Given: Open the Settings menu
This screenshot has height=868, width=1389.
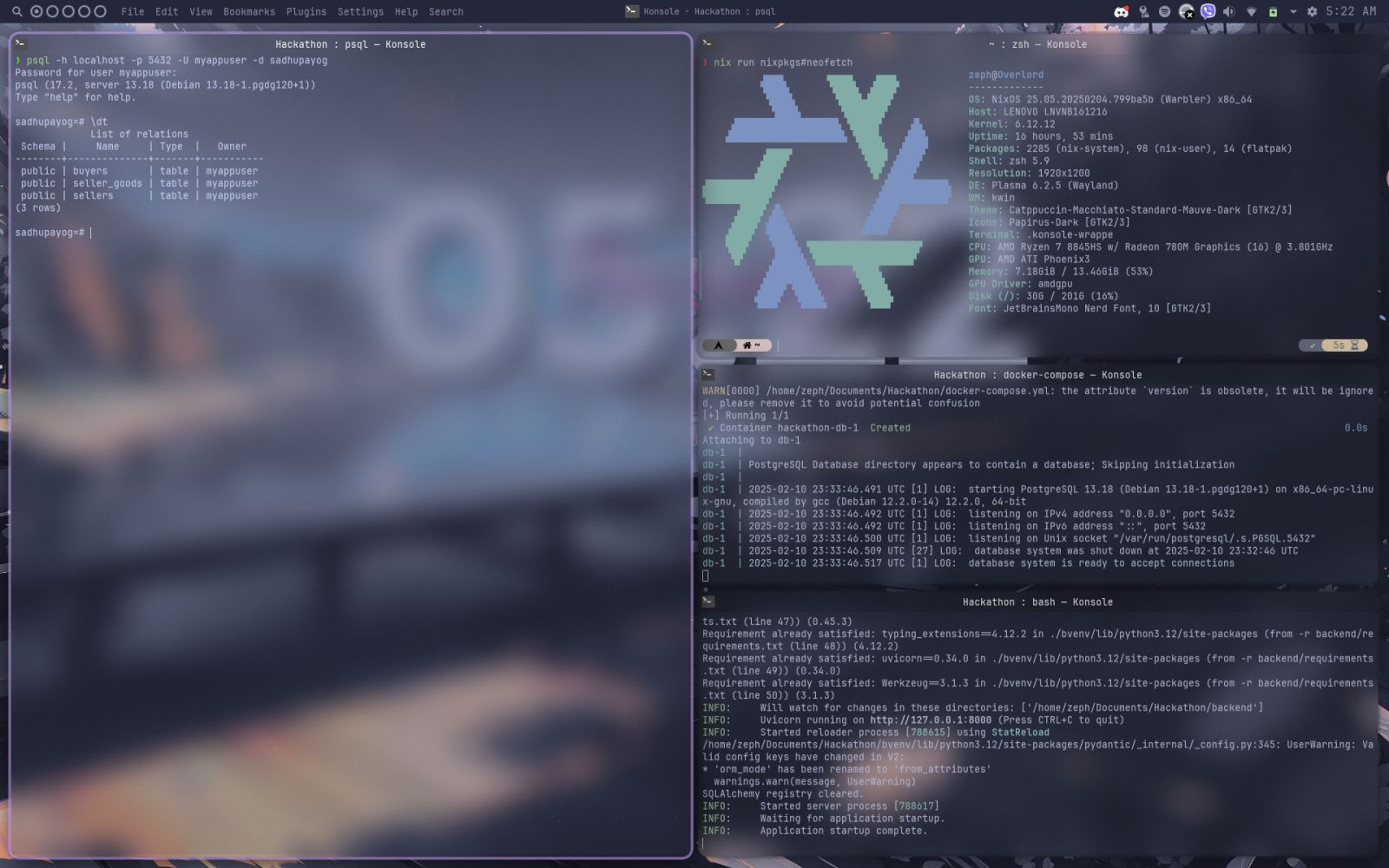Looking at the screenshot, I should [360, 12].
